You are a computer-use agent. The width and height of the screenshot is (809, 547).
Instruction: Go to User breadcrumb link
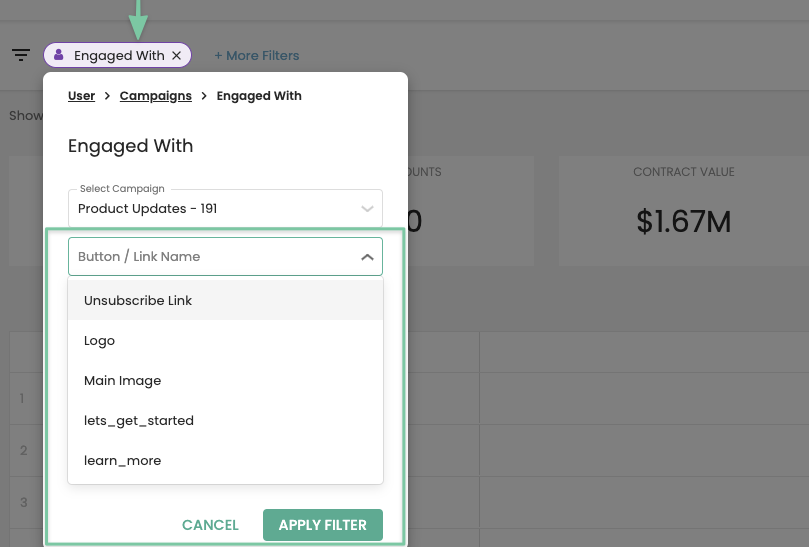[x=82, y=96]
